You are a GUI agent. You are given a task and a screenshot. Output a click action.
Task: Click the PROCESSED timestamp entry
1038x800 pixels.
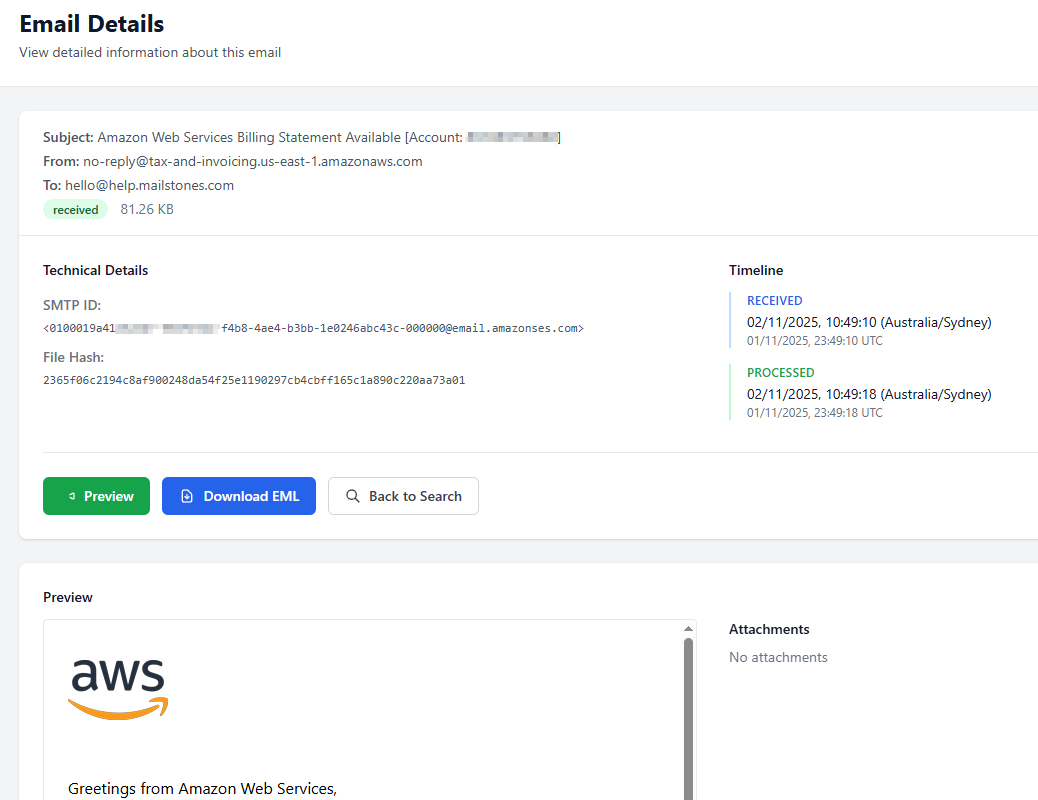[869, 394]
